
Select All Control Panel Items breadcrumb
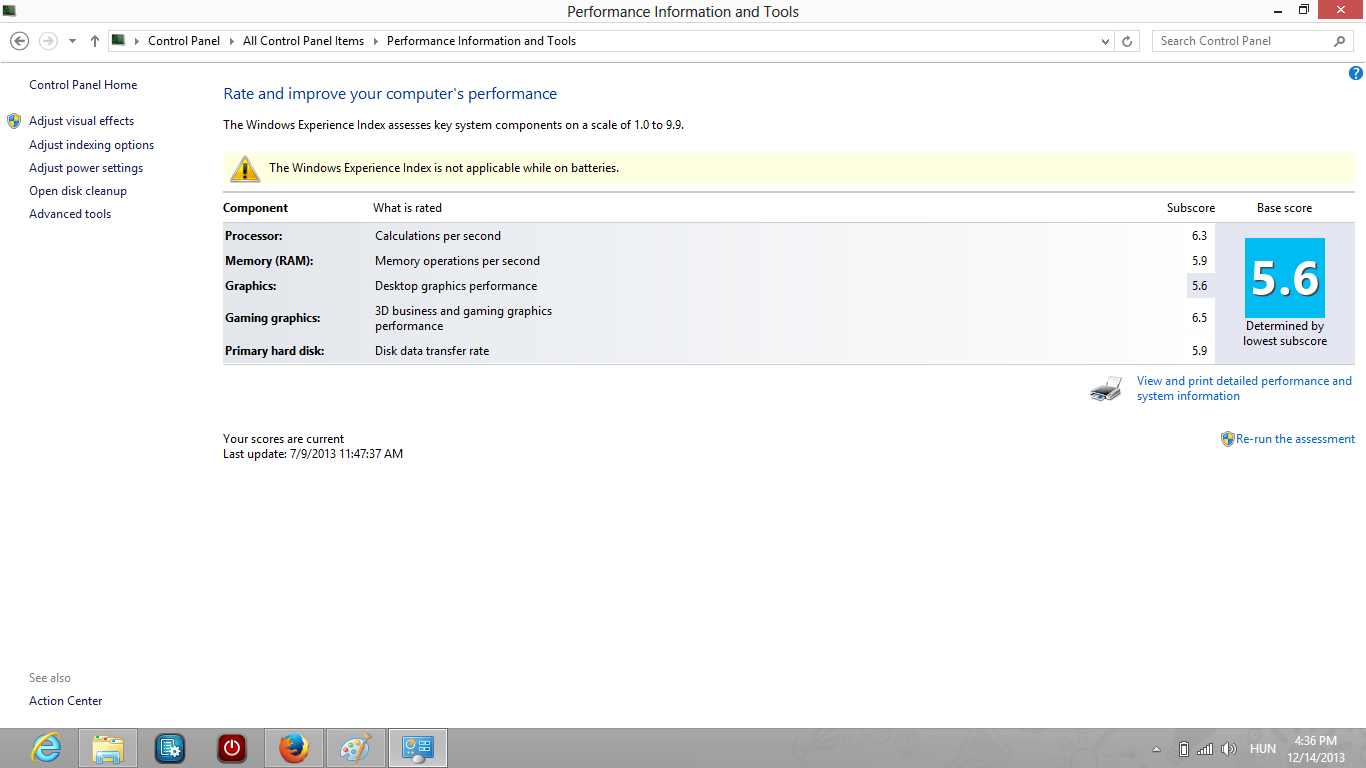click(x=303, y=41)
